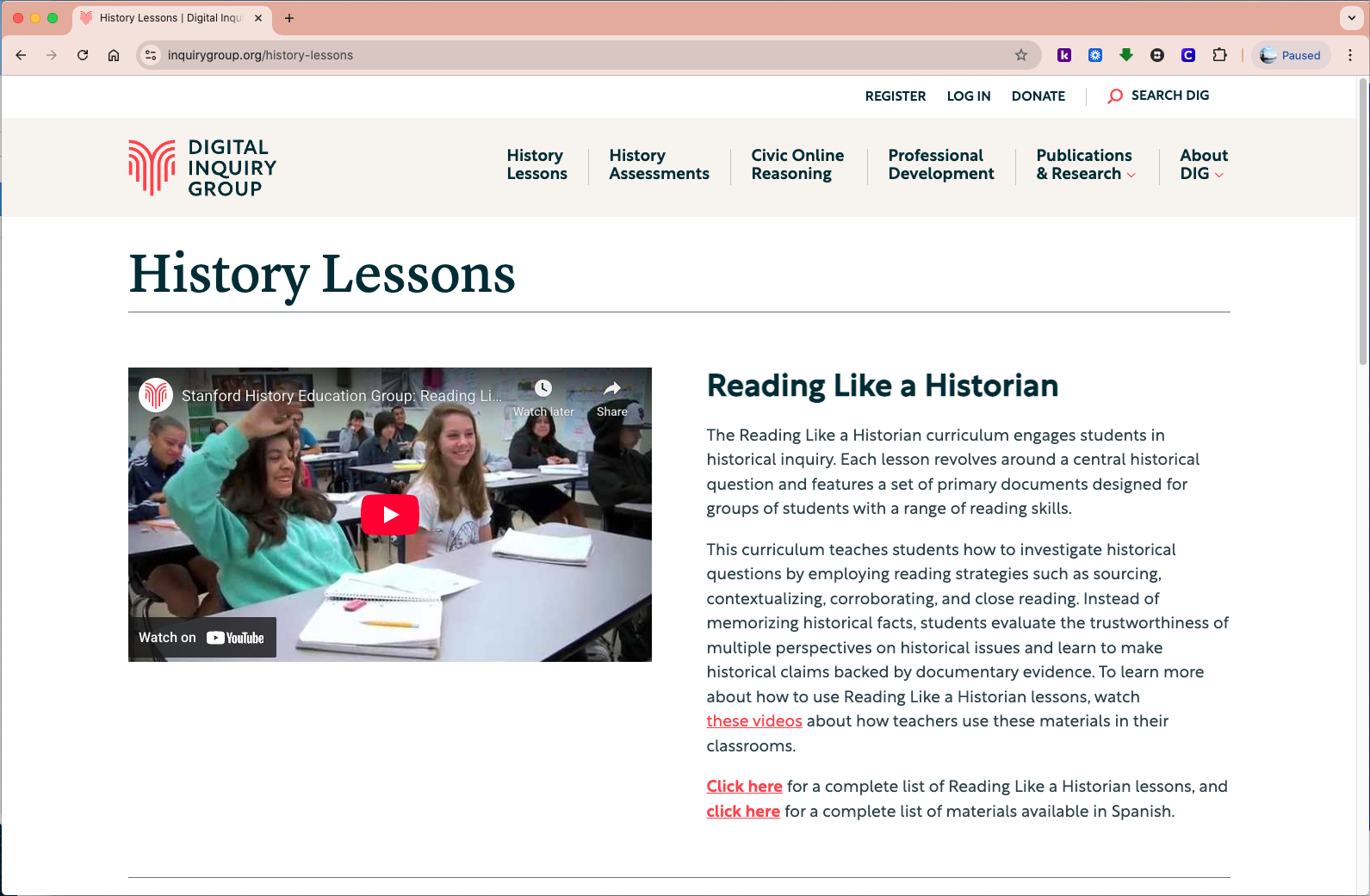The image size is (1370, 896).
Task: Click the channel avatar on the video
Action: [156, 395]
